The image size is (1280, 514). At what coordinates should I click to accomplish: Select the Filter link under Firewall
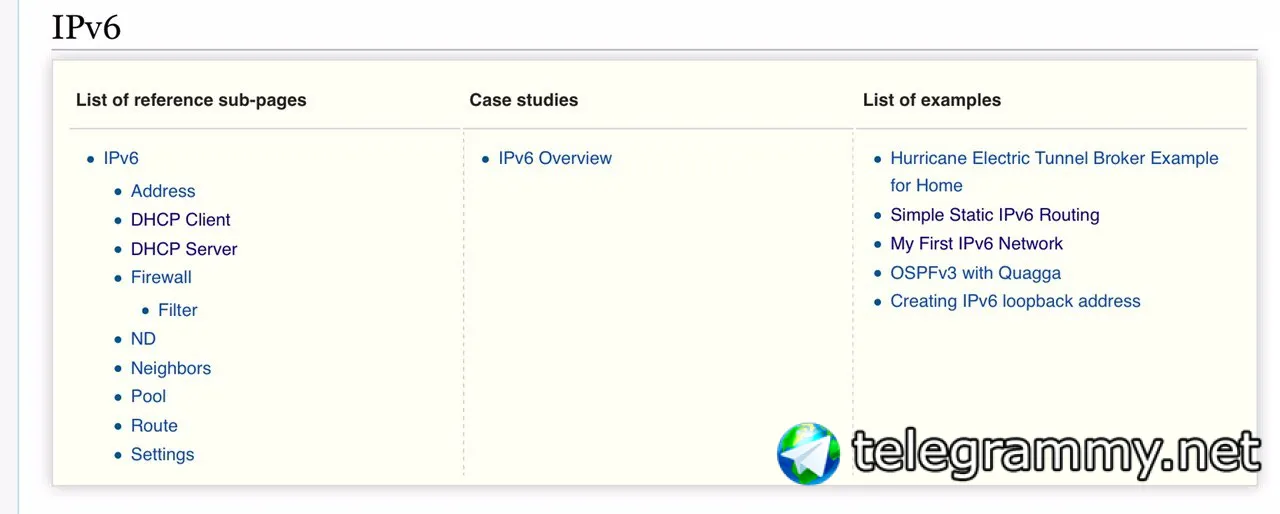178,310
